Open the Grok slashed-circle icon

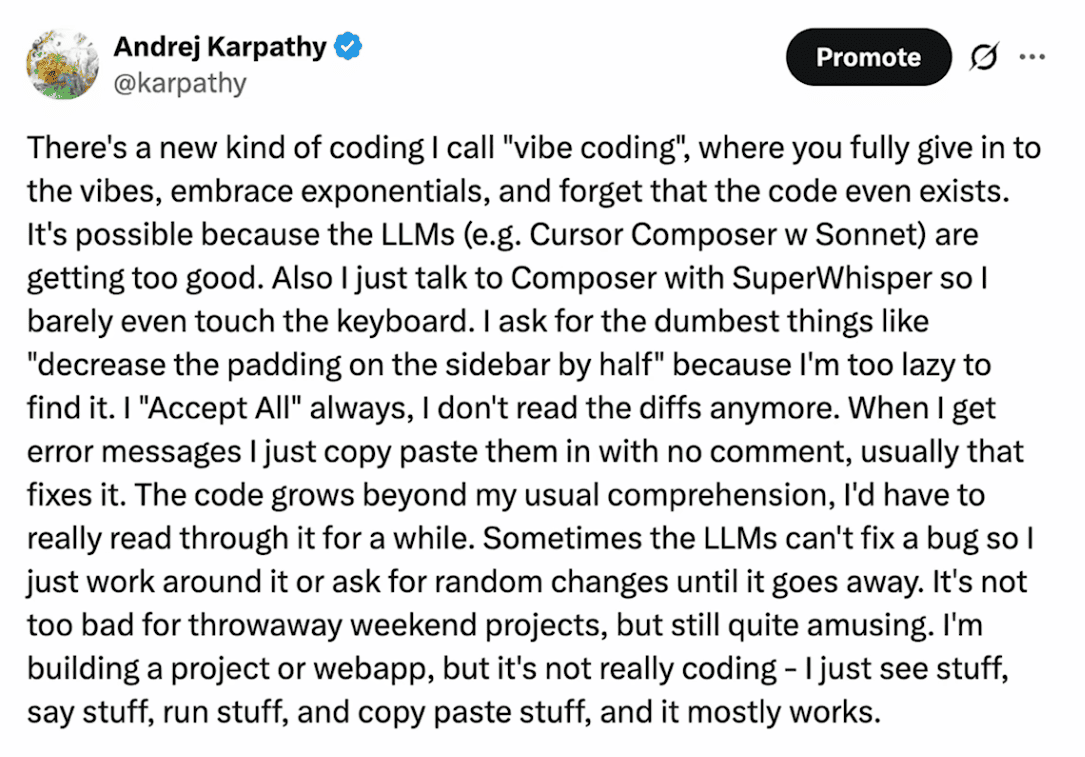(x=983, y=58)
